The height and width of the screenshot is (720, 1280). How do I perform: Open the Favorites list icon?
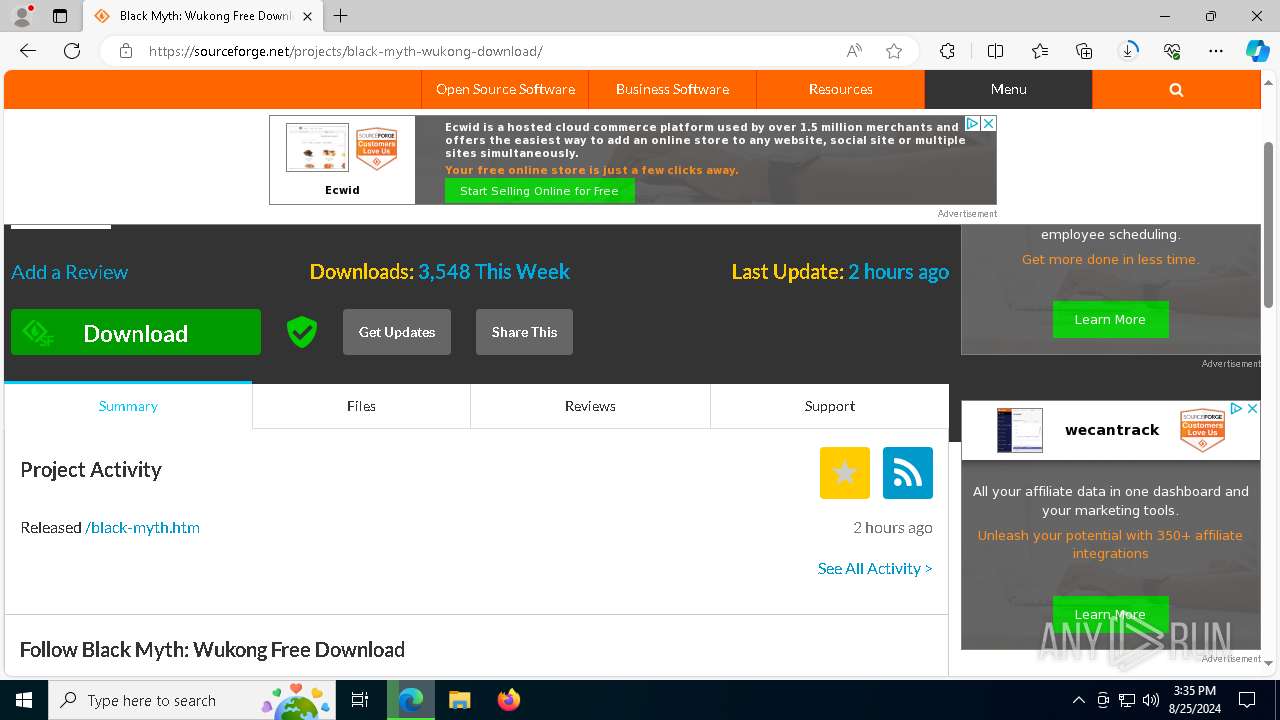1040,51
